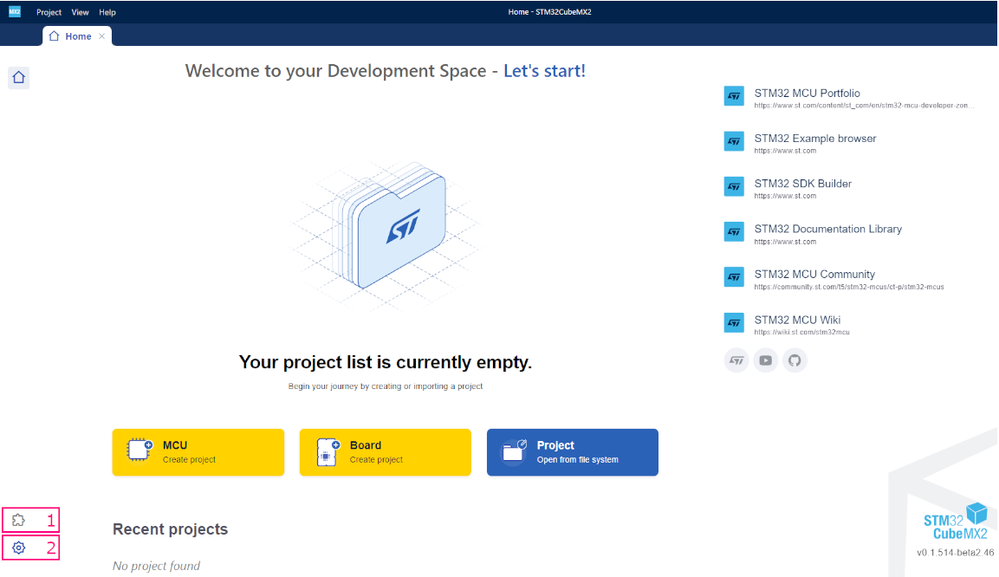Click the STM32CubeMX2 logo
The width and height of the screenshot is (999, 577).
(x=956, y=522)
